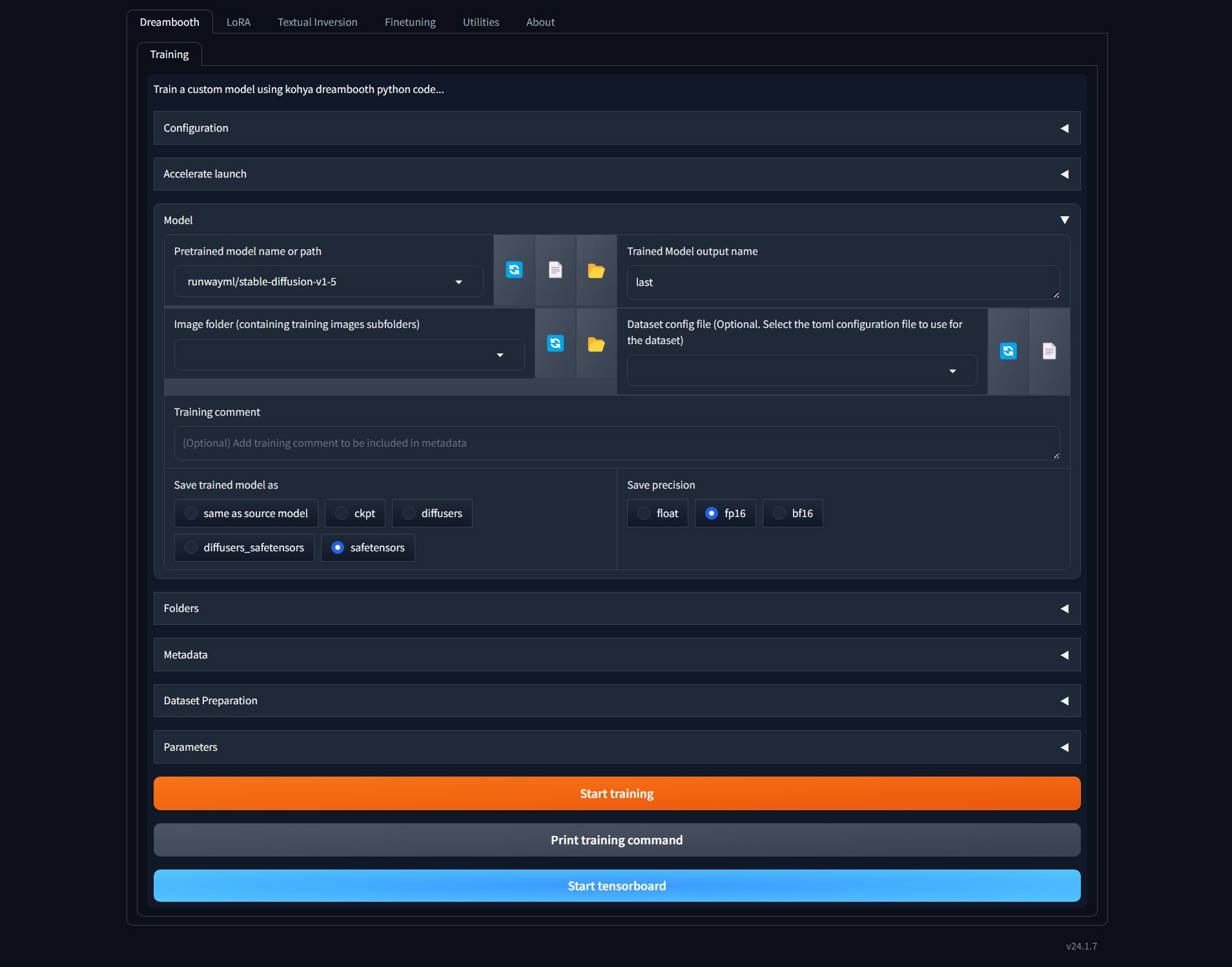Image resolution: width=1232 pixels, height=967 pixels.
Task: Expand the Accelerate launch section
Action: [x=617, y=174]
